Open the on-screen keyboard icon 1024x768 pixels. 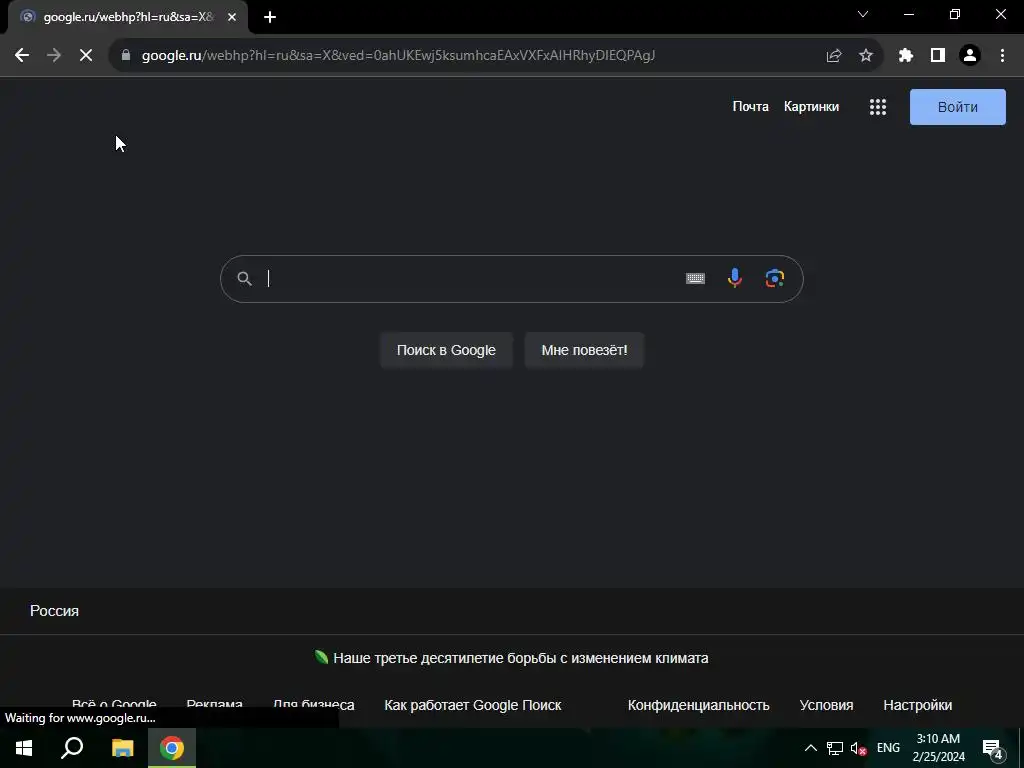695,279
